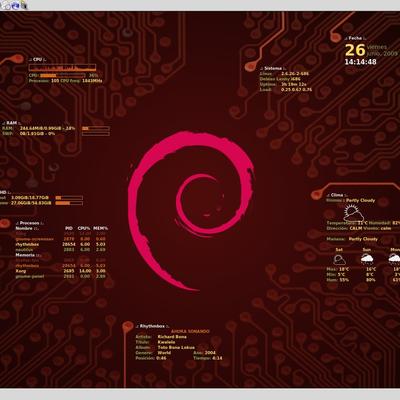Open the blue globe browser launcher in top panel
Screen dimensions: 400x400
point(15,5)
